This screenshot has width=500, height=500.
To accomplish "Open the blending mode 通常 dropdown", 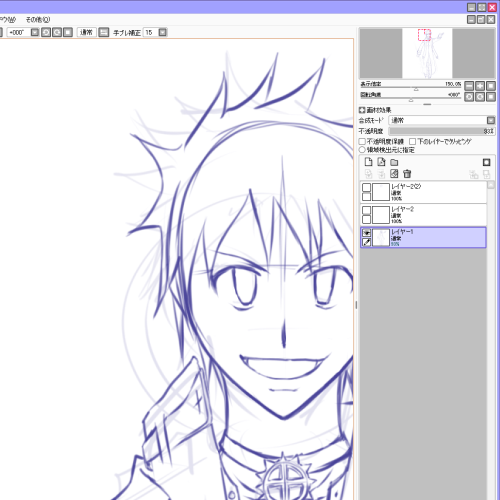I will pyautogui.click(x=442, y=120).
